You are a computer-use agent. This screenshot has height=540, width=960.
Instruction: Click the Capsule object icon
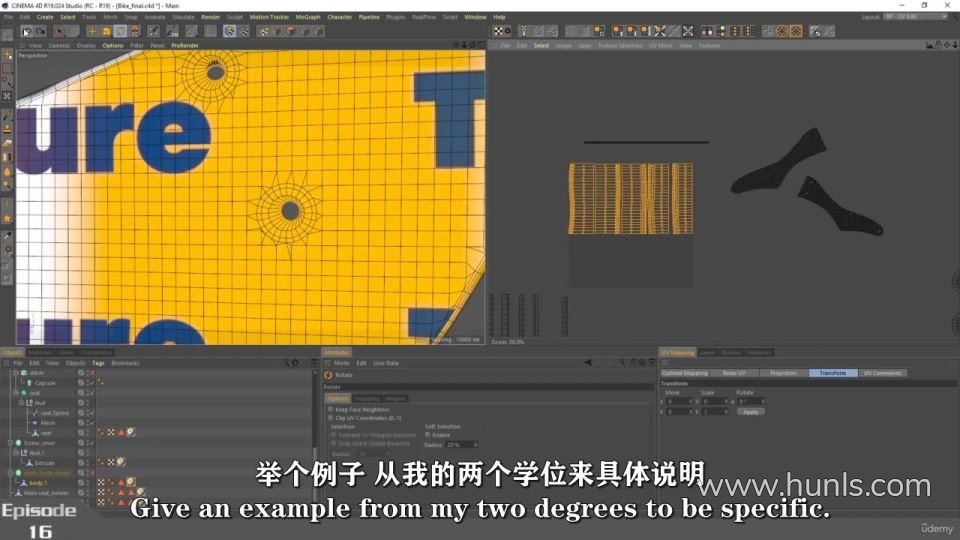[x=29, y=383]
